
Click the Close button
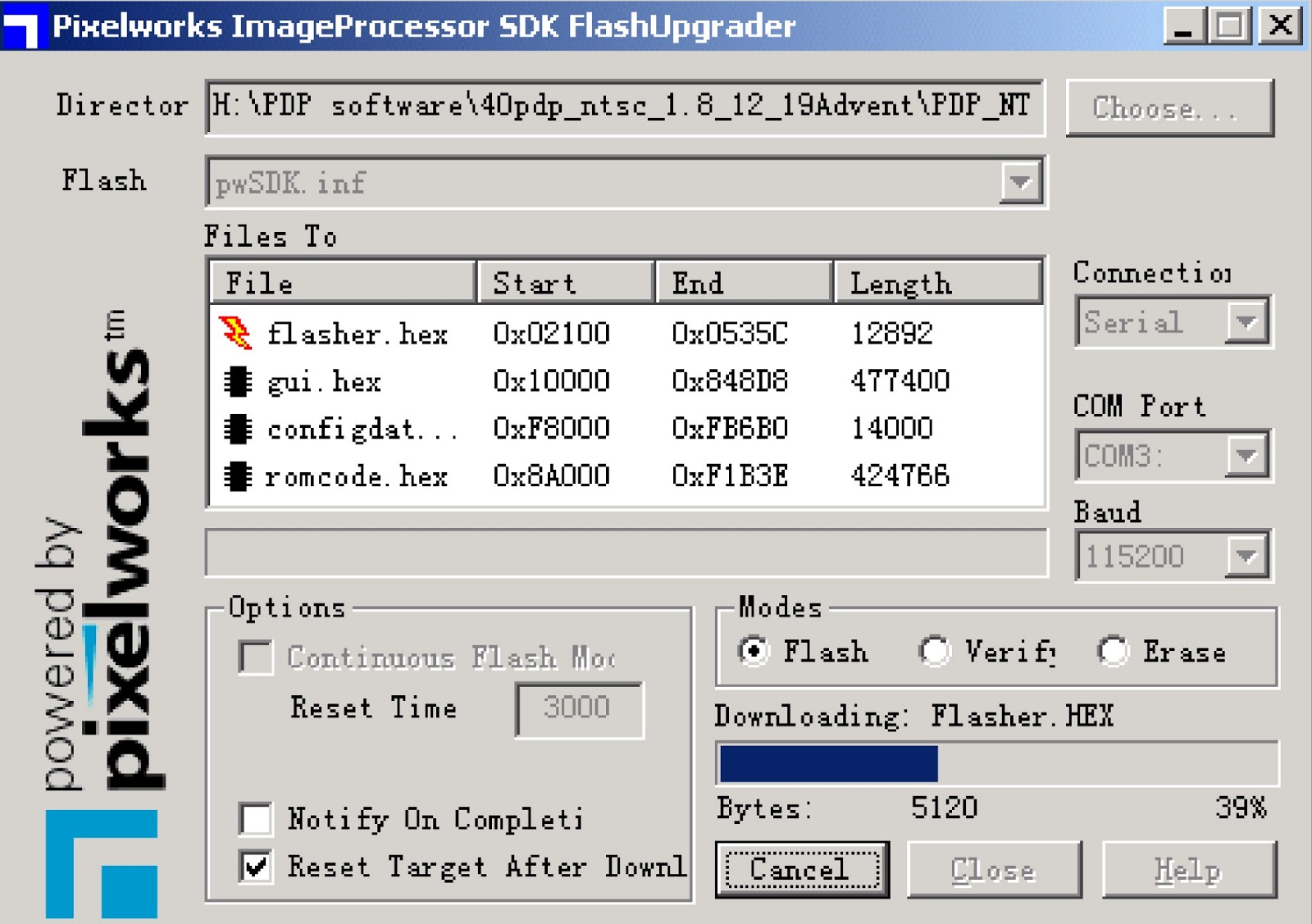click(994, 869)
